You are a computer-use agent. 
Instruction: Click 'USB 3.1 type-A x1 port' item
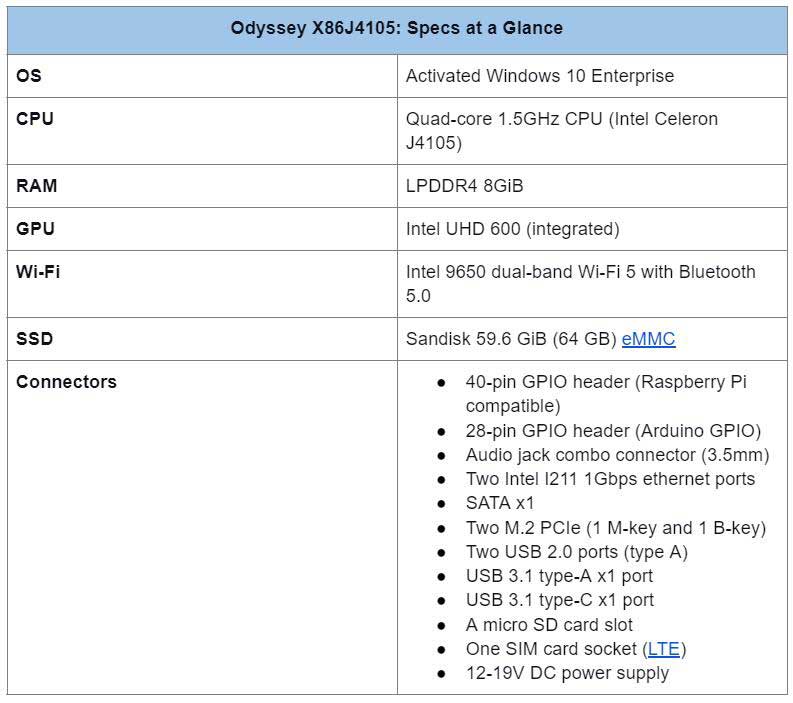(x=559, y=576)
